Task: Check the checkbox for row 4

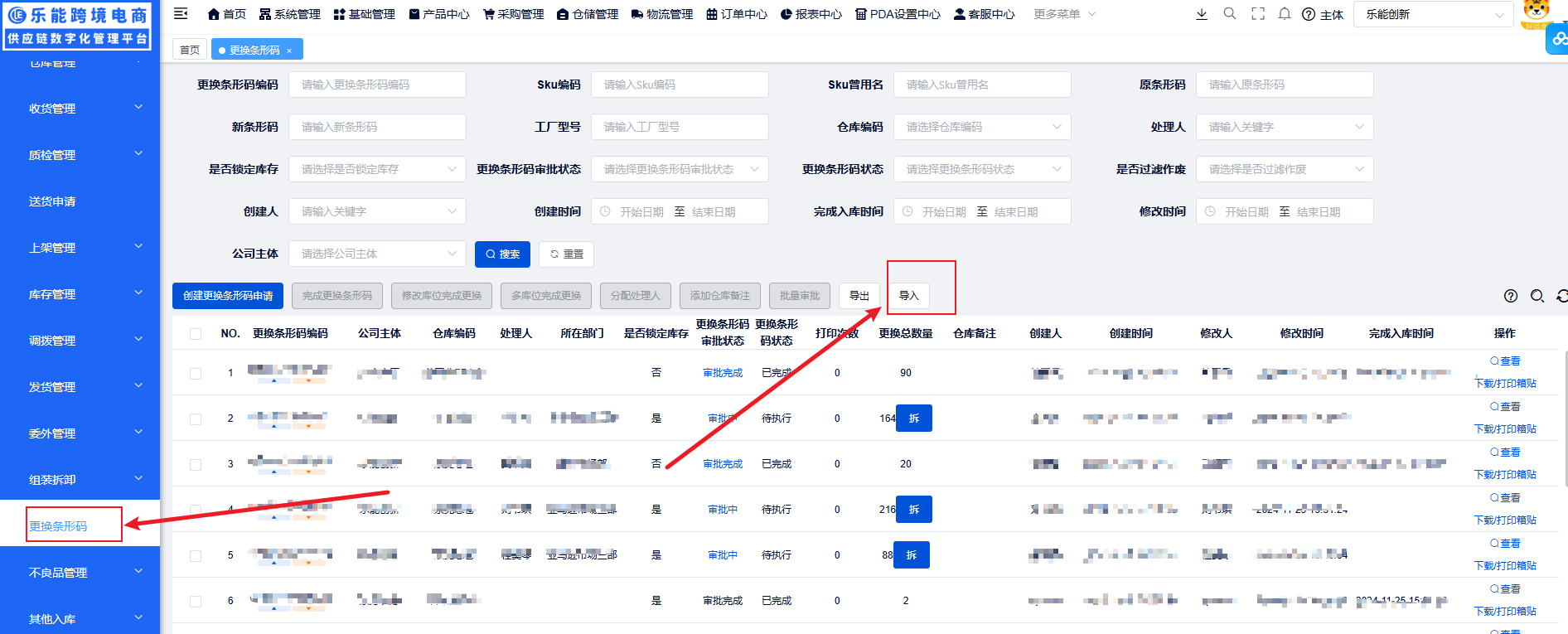Action: (x=196, y=511)
